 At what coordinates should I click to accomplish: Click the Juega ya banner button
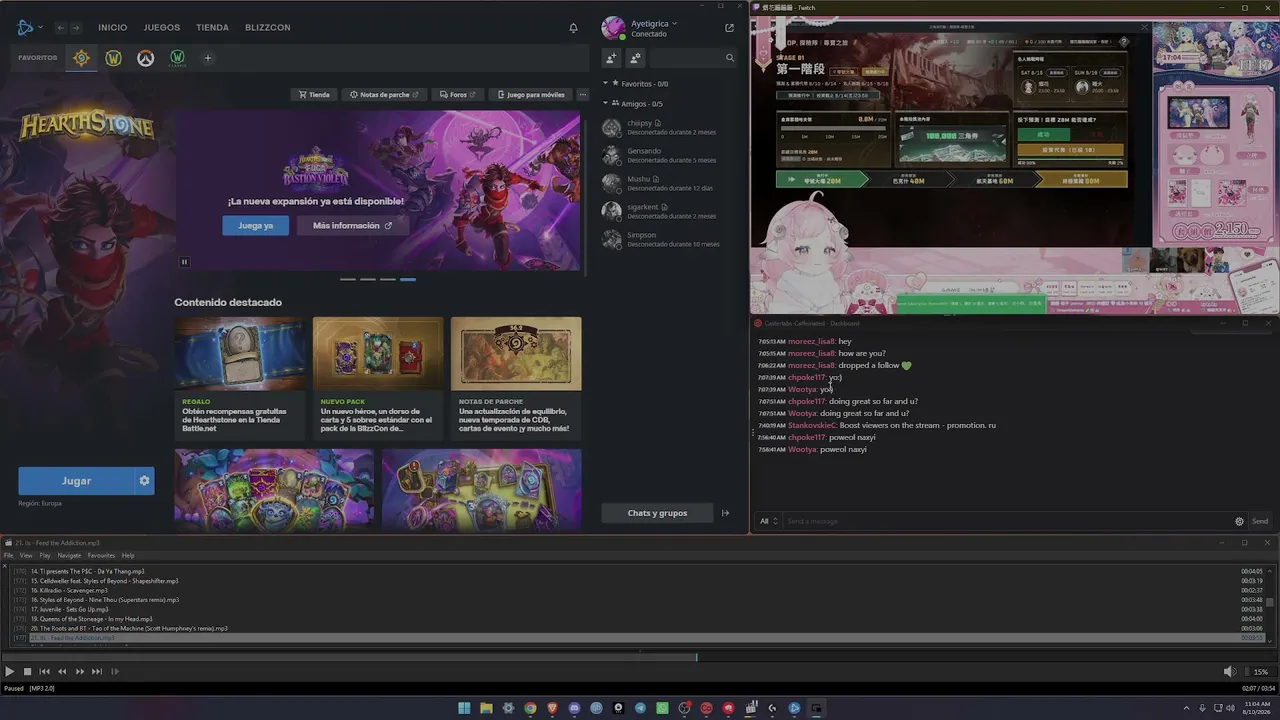[256, 226]
